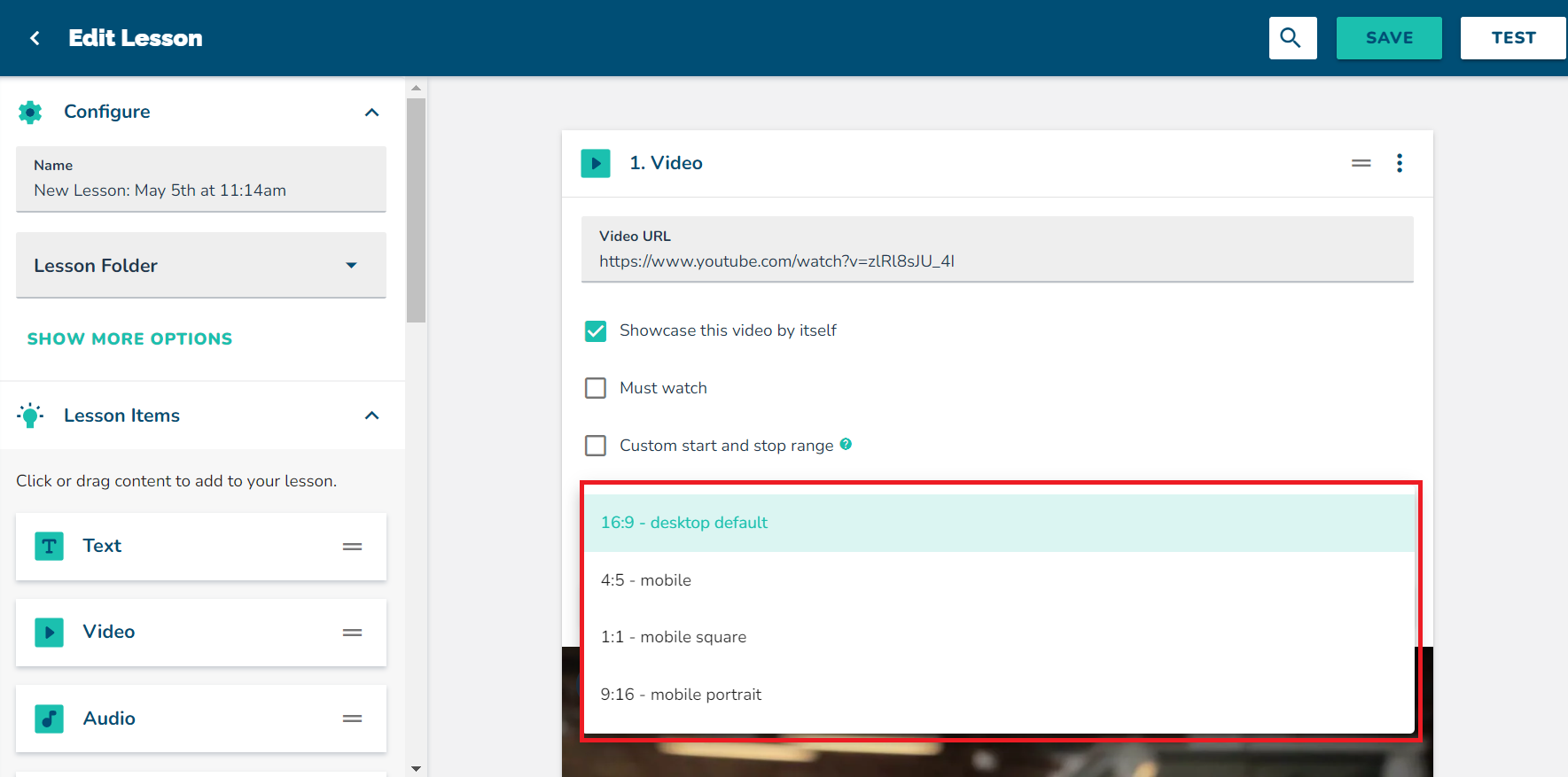This screenshot has width=1568, height=777.
Task: Open the Lesson Folder dropdown
Action: tap(201, 266)
